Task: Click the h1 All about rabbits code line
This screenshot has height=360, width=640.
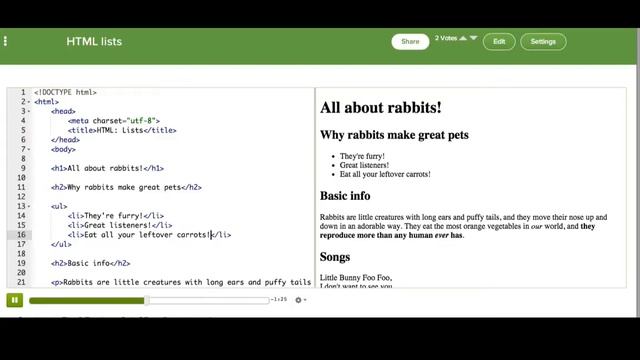Action: (107, 168)
